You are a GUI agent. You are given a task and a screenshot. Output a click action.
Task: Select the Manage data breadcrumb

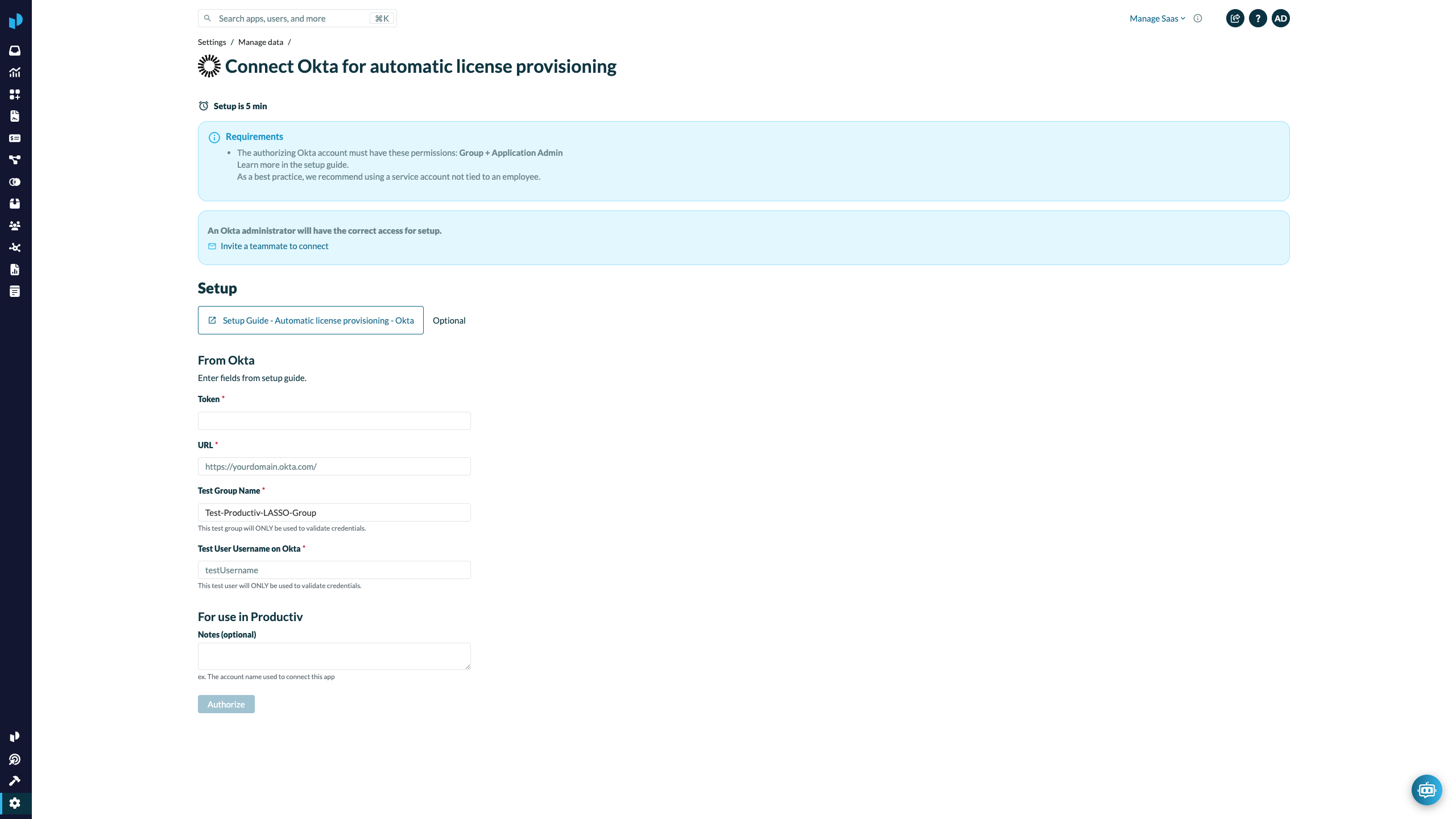click(260, 42)
